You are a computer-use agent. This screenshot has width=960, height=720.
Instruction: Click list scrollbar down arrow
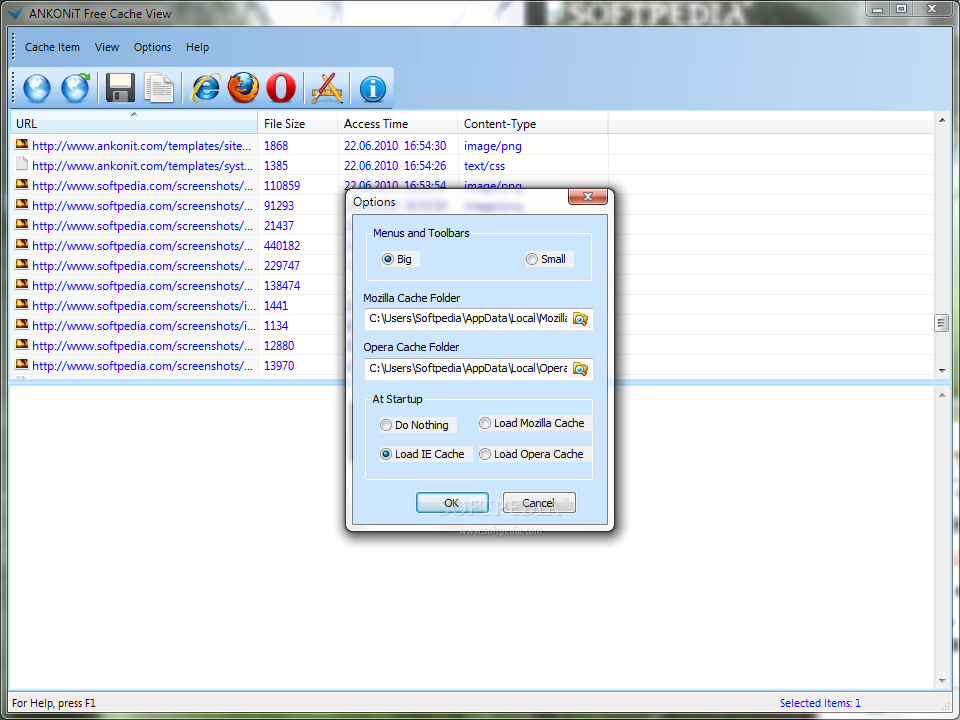click(x=942, y=370)
